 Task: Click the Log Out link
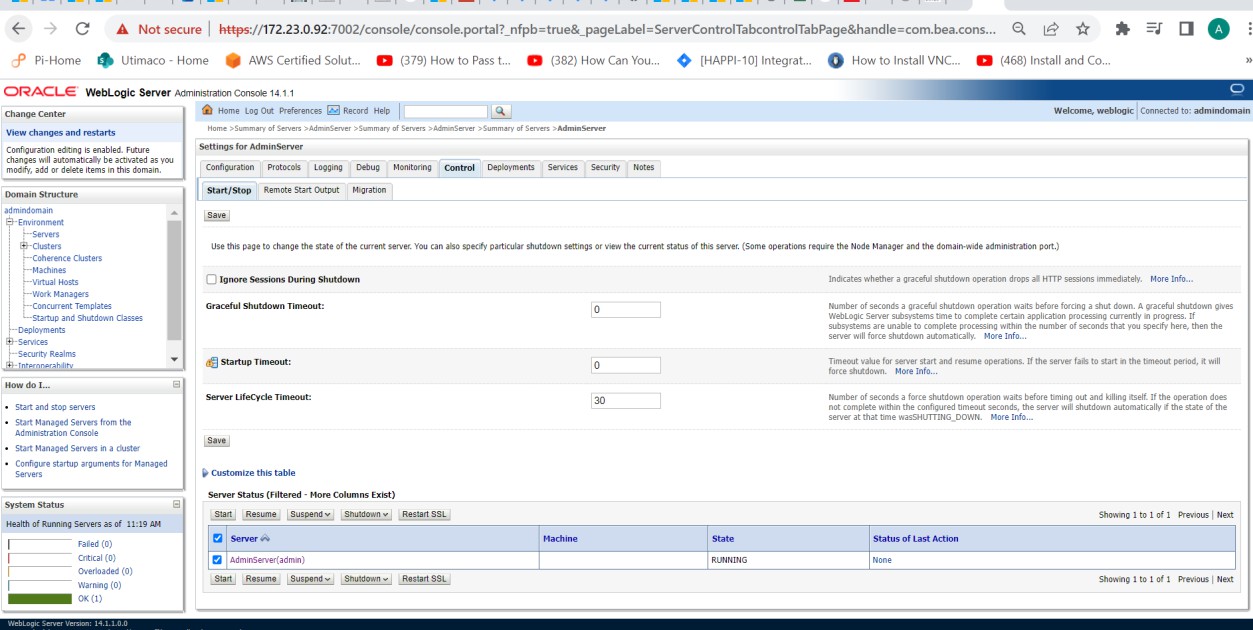click(259, 111)
